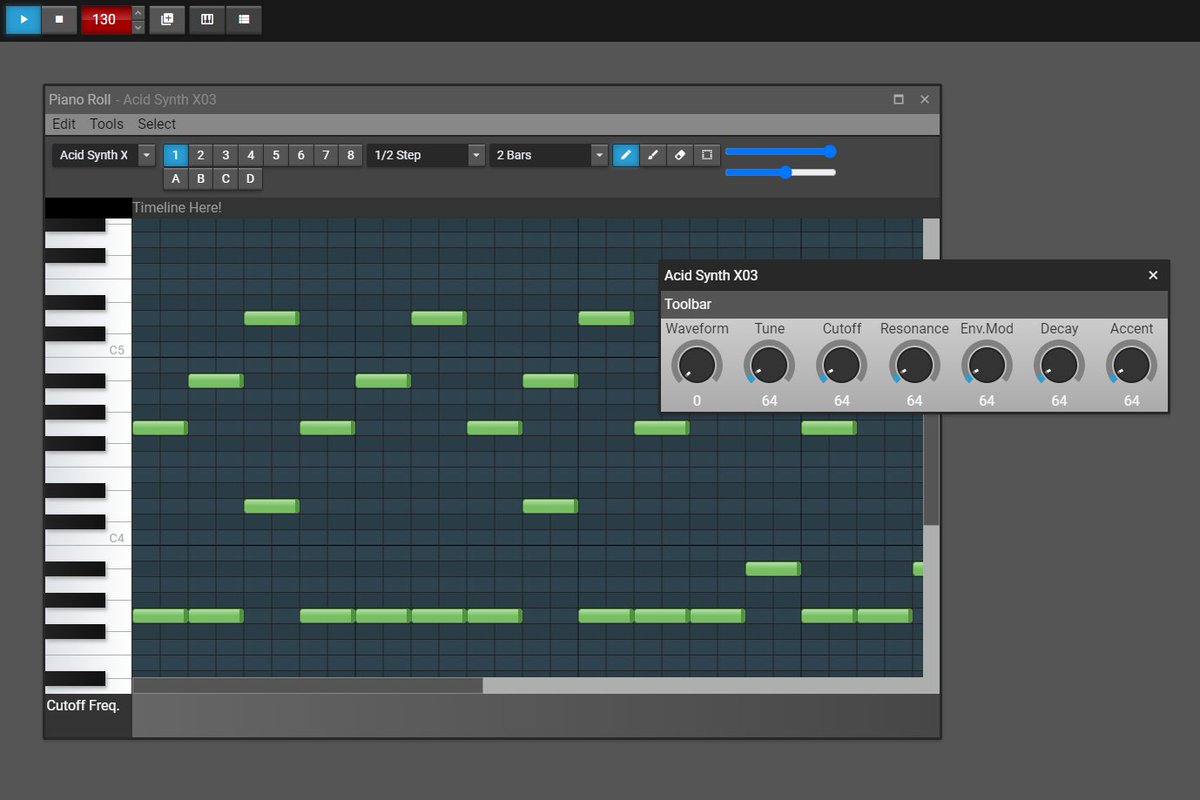This screenshot has height=800, width=1200.
Task: Click the add-pattern icon in top bar
Action: click(167, 19)
